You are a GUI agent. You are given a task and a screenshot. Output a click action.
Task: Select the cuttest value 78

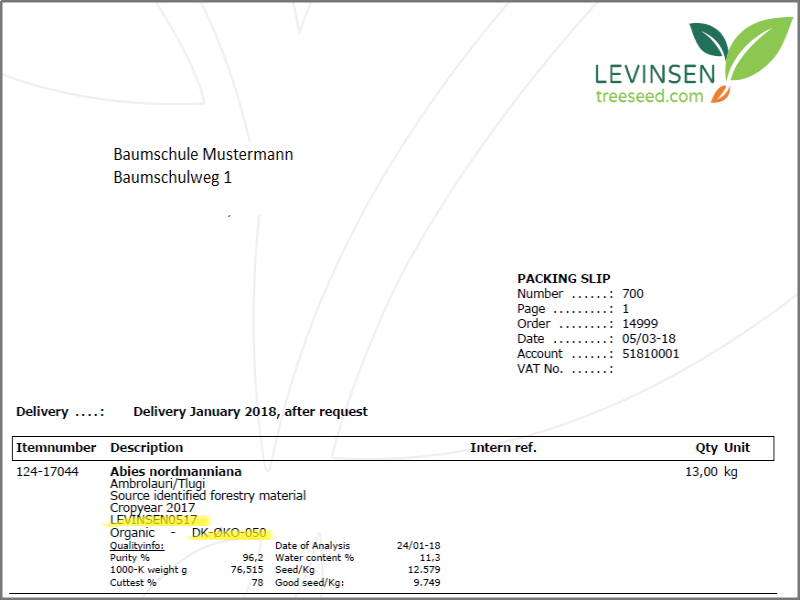pyautogui.click(x=258, y=583)
